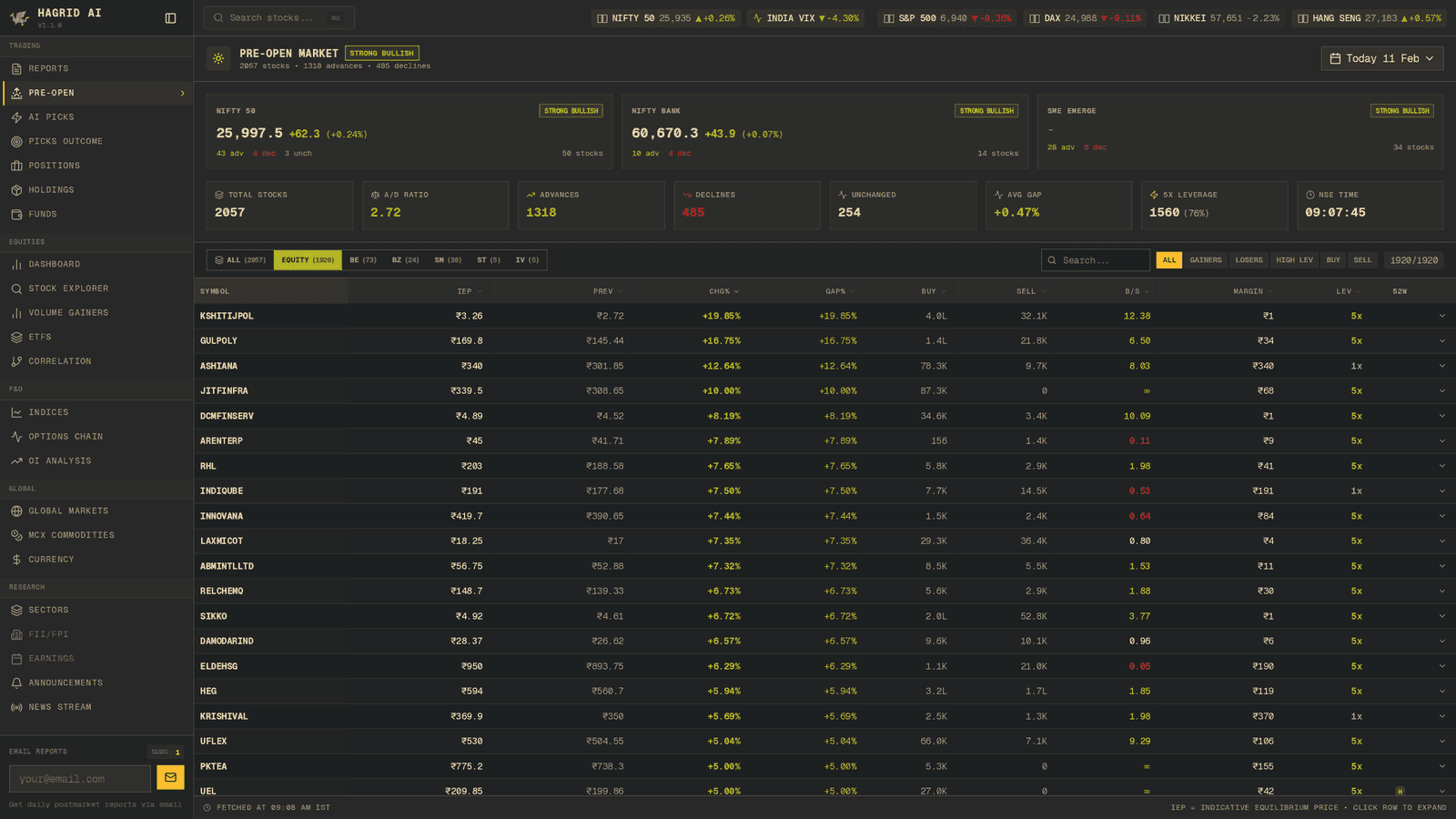The height and width of the screenshot is (819, 1456).
Task: Open the Stock Explorer
Action: coord(96,288)
